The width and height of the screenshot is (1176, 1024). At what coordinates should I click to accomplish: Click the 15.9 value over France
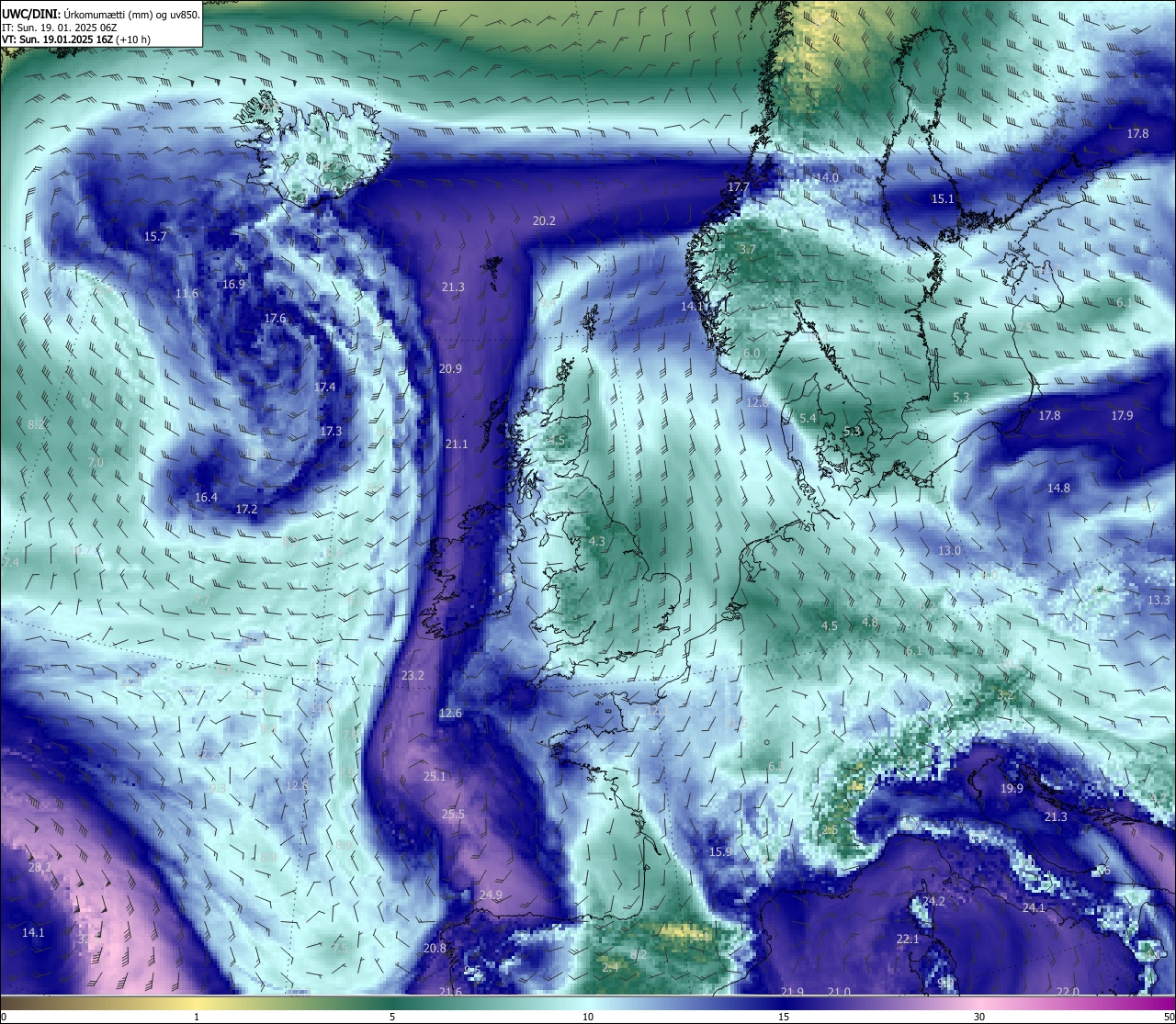click(x=720, y=851)
